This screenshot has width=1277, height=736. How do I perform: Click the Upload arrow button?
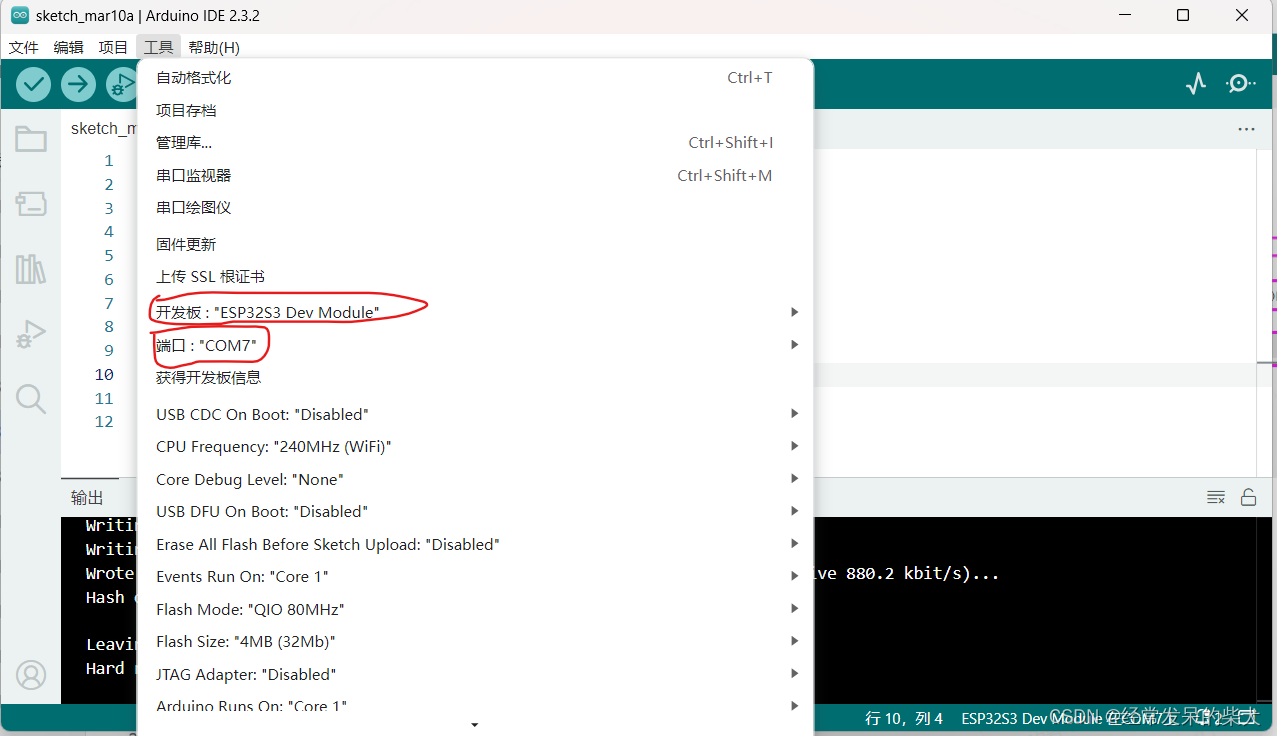(x=78, y=84)
